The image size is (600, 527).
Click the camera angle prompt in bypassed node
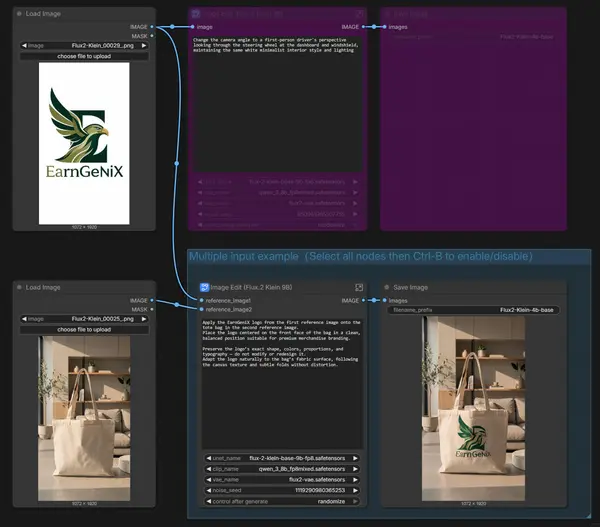point(278,104)
